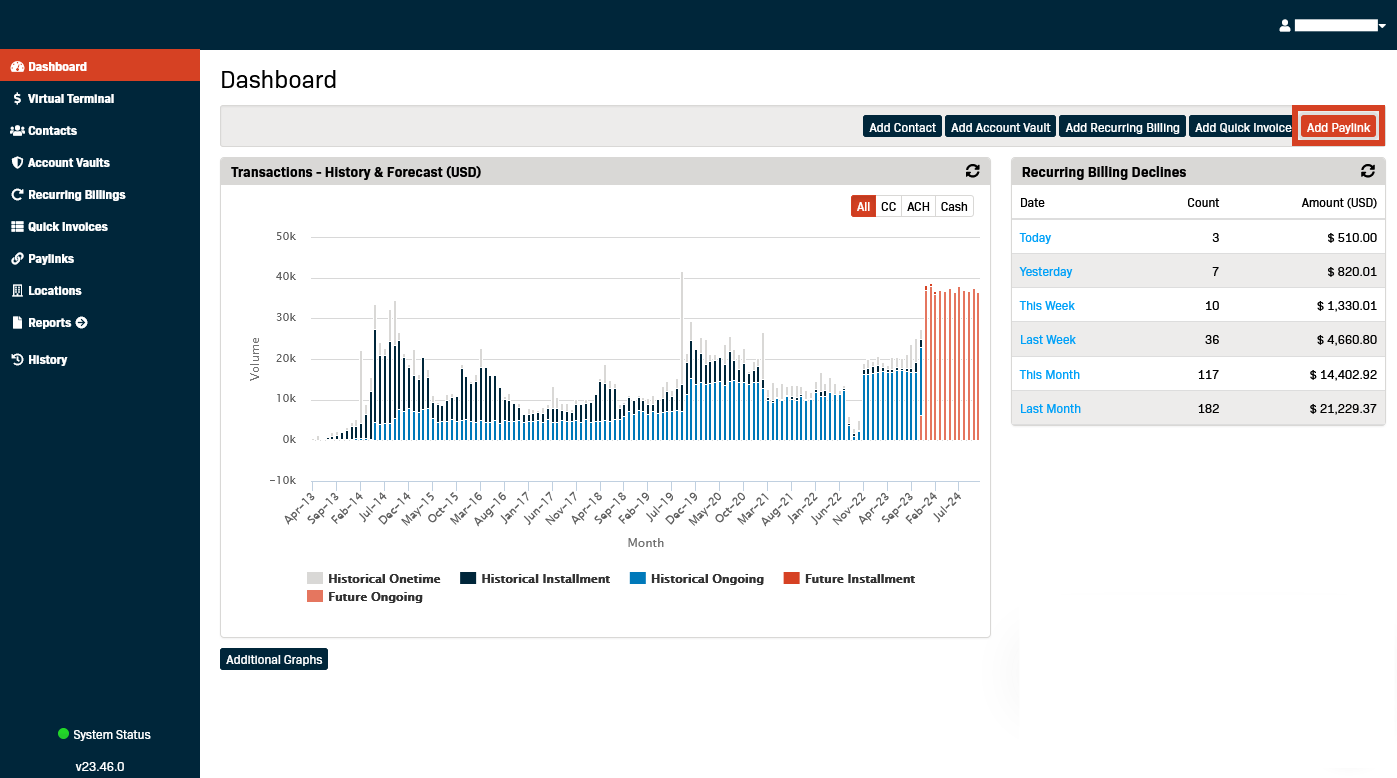Switch chart filter to ACH

tap(918, 206)
